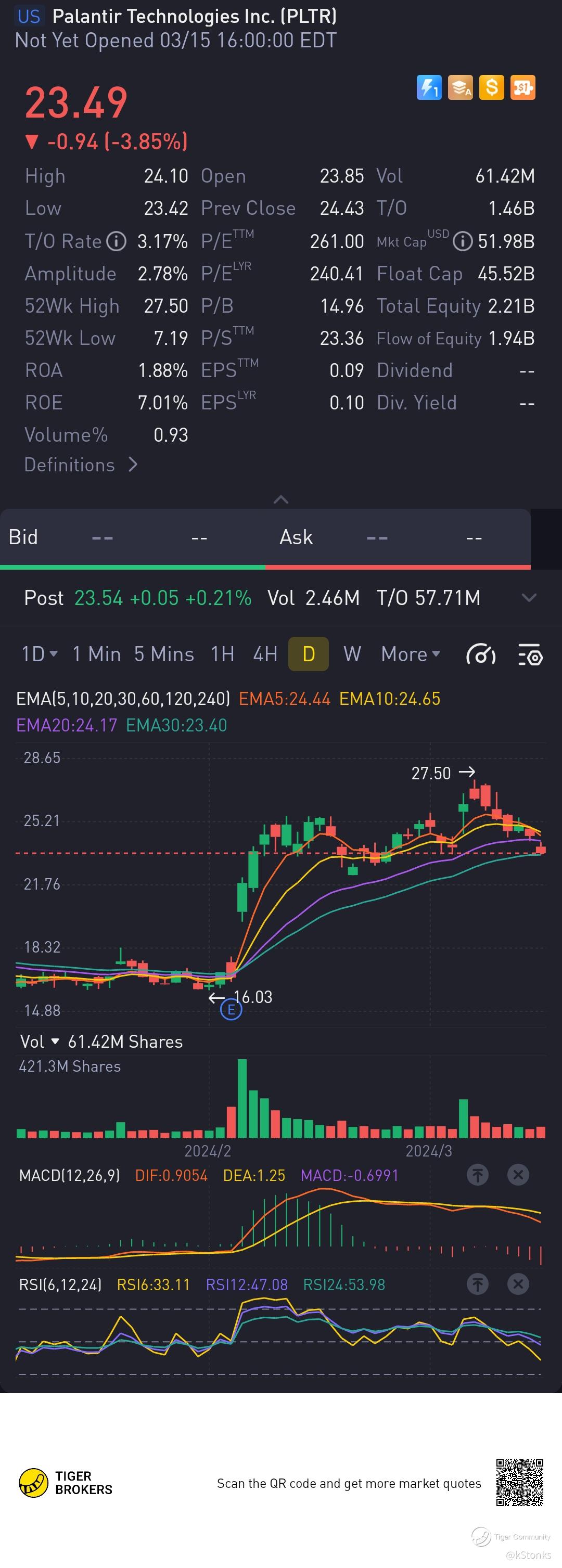Tap the RSI6:33.11 value
562x1568 pixels.
tap(154, 1285)
